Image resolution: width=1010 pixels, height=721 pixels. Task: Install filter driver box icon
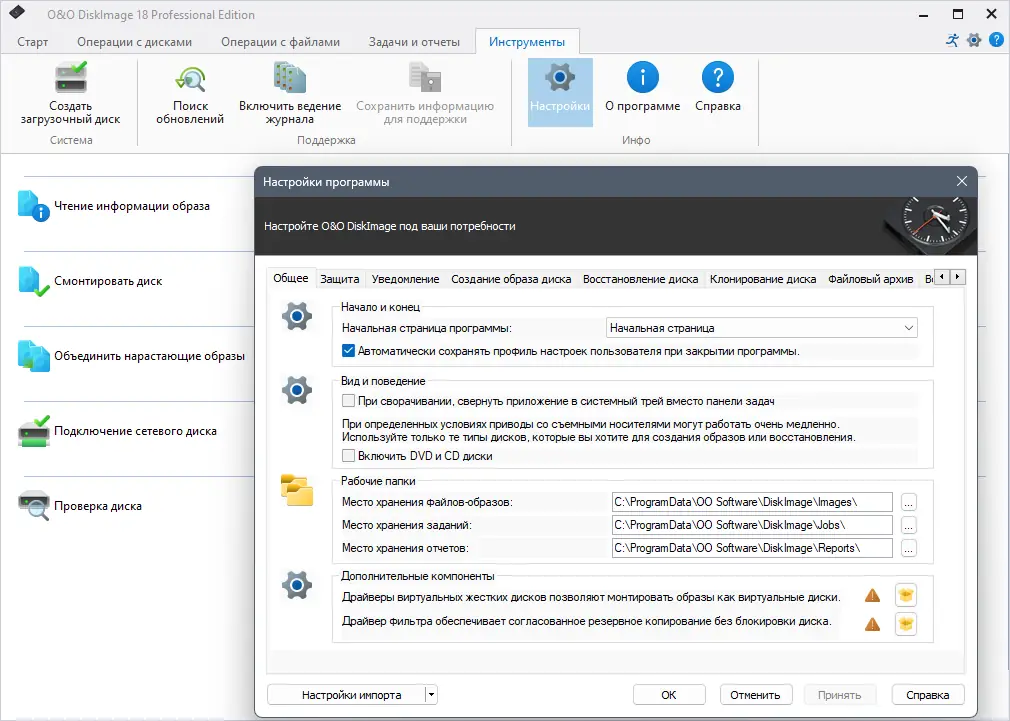point(906,624)
